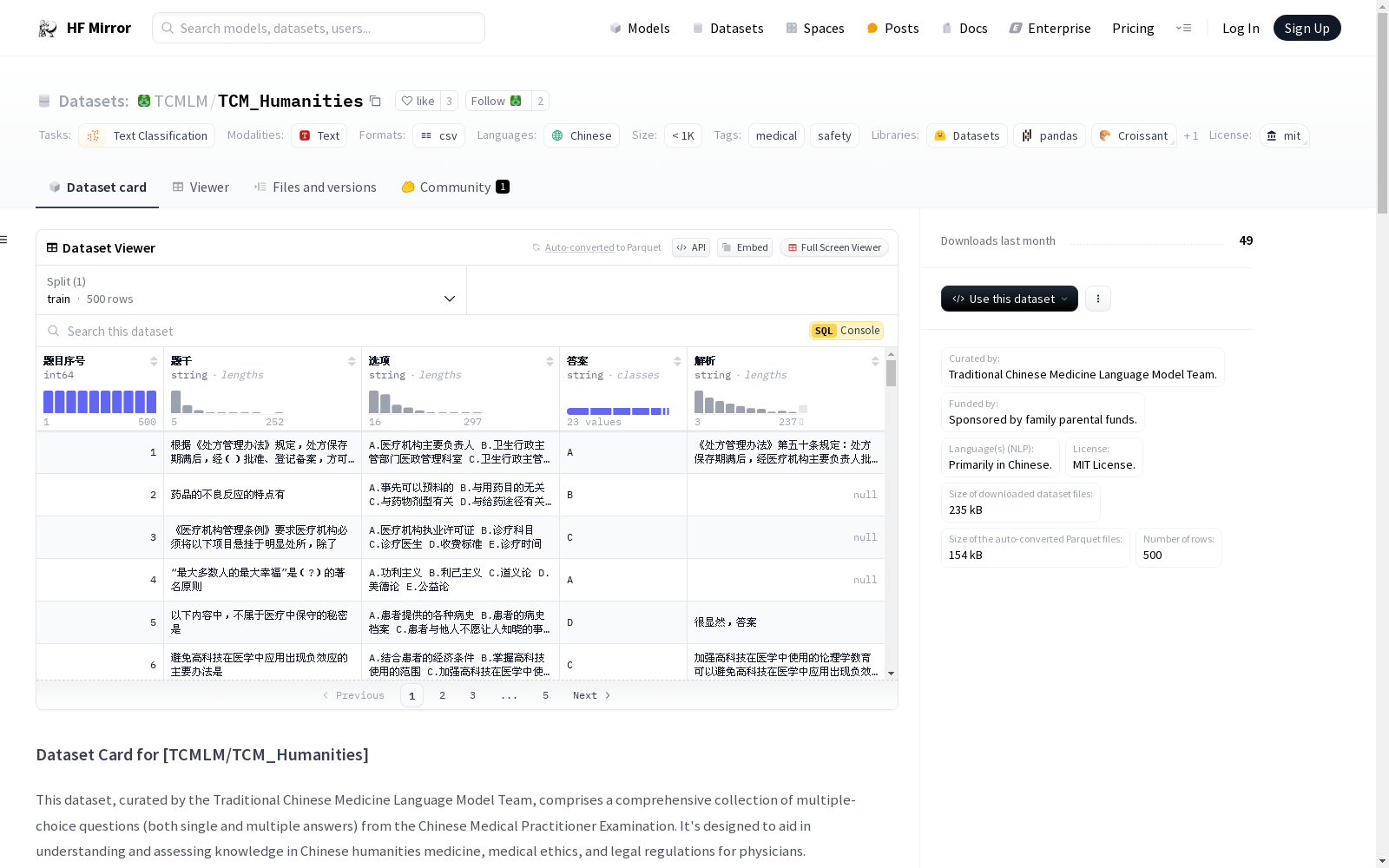Click the like count 3

point(449,101)
